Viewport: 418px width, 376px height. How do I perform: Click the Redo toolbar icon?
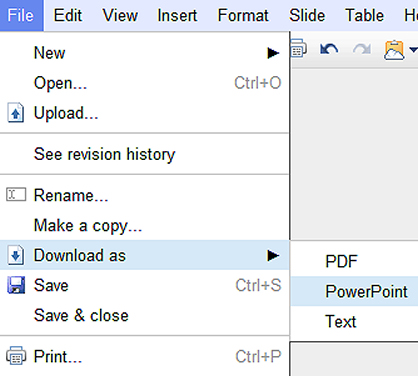point(362,49)
